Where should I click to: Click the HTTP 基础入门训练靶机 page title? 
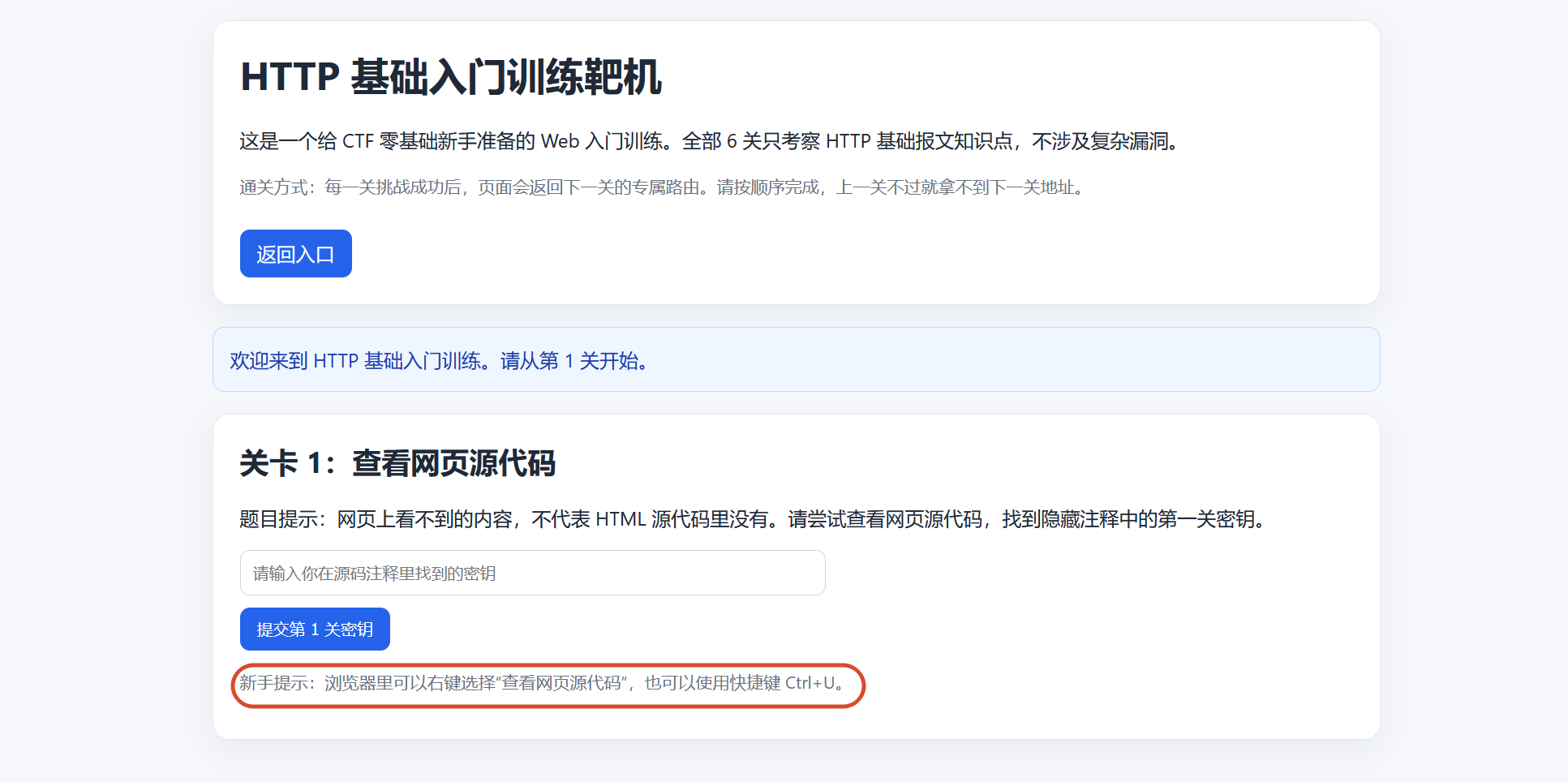[x=451, y=77]
